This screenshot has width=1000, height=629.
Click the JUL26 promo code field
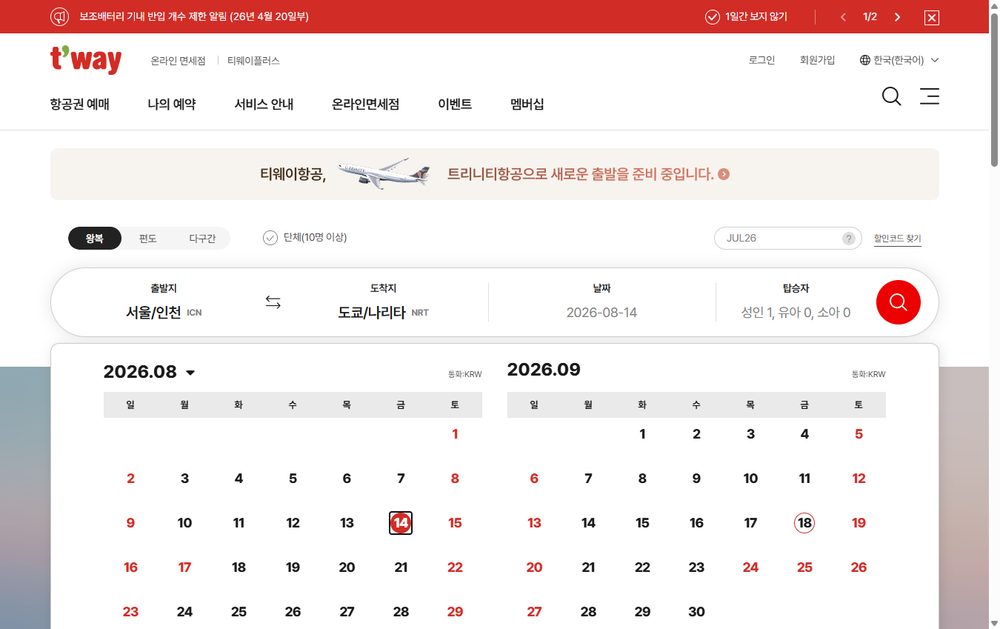[781, 238]
